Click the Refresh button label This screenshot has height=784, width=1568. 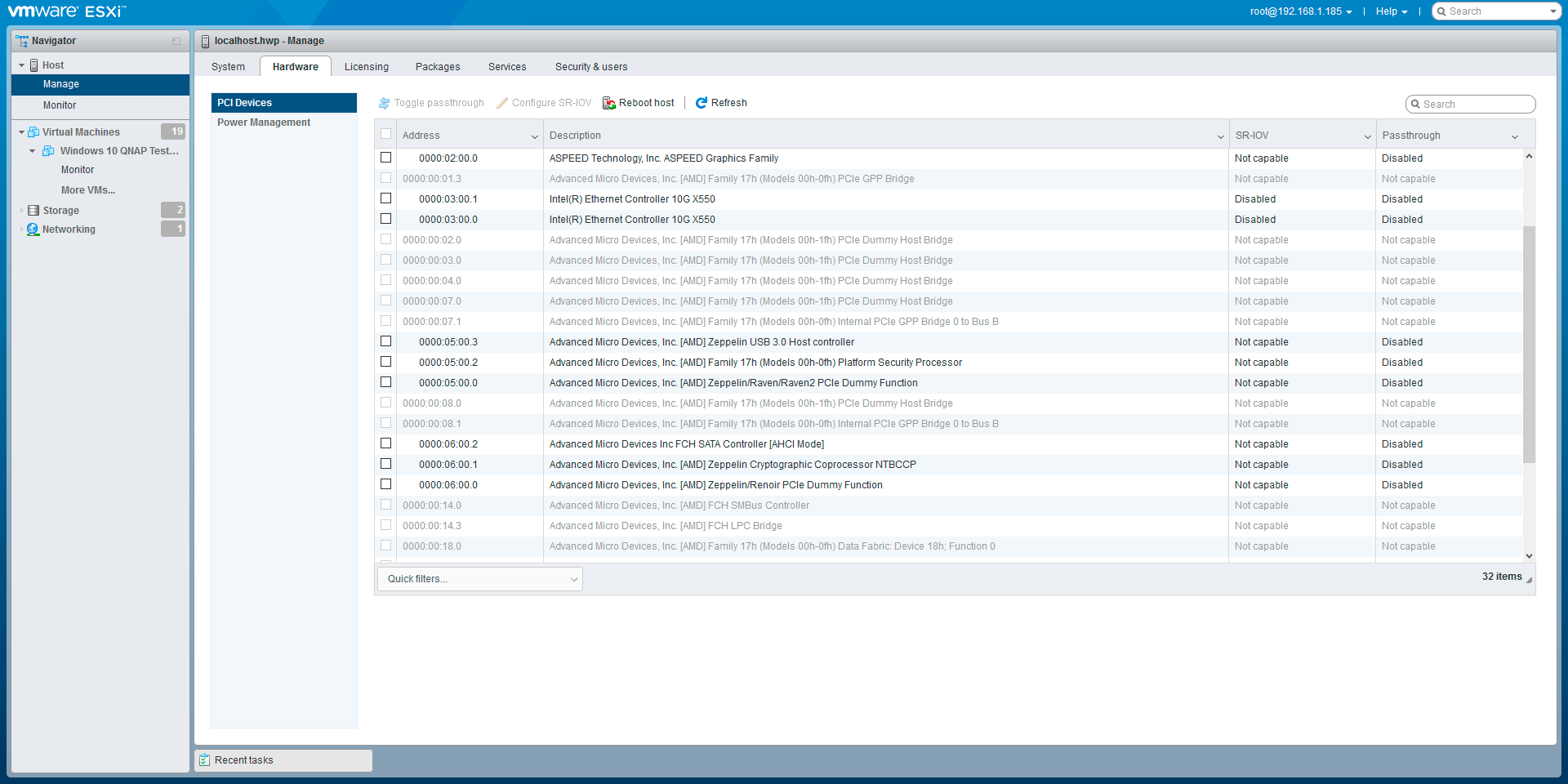[x=729, y=103]
